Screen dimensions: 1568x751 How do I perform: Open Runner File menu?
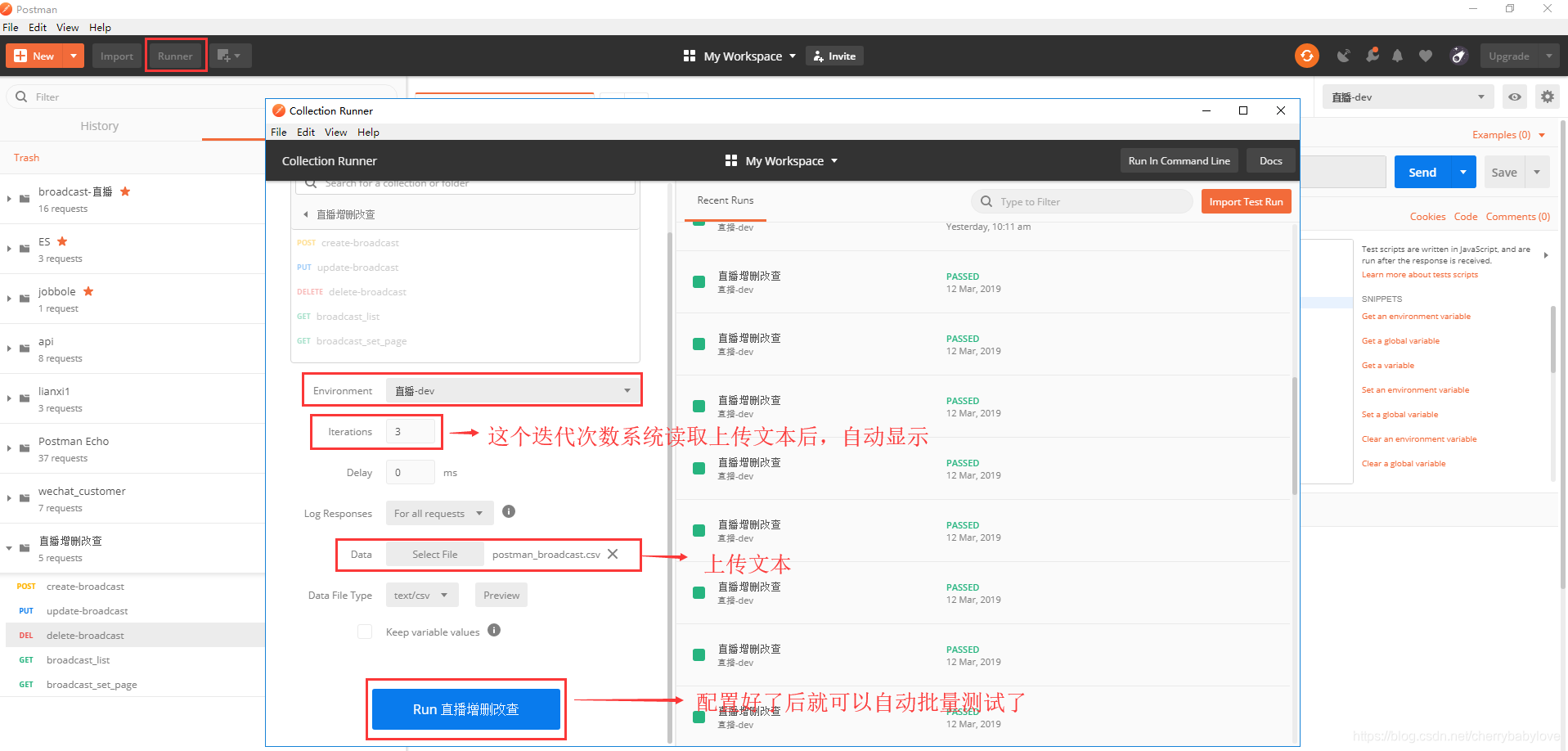click(279, 132)
